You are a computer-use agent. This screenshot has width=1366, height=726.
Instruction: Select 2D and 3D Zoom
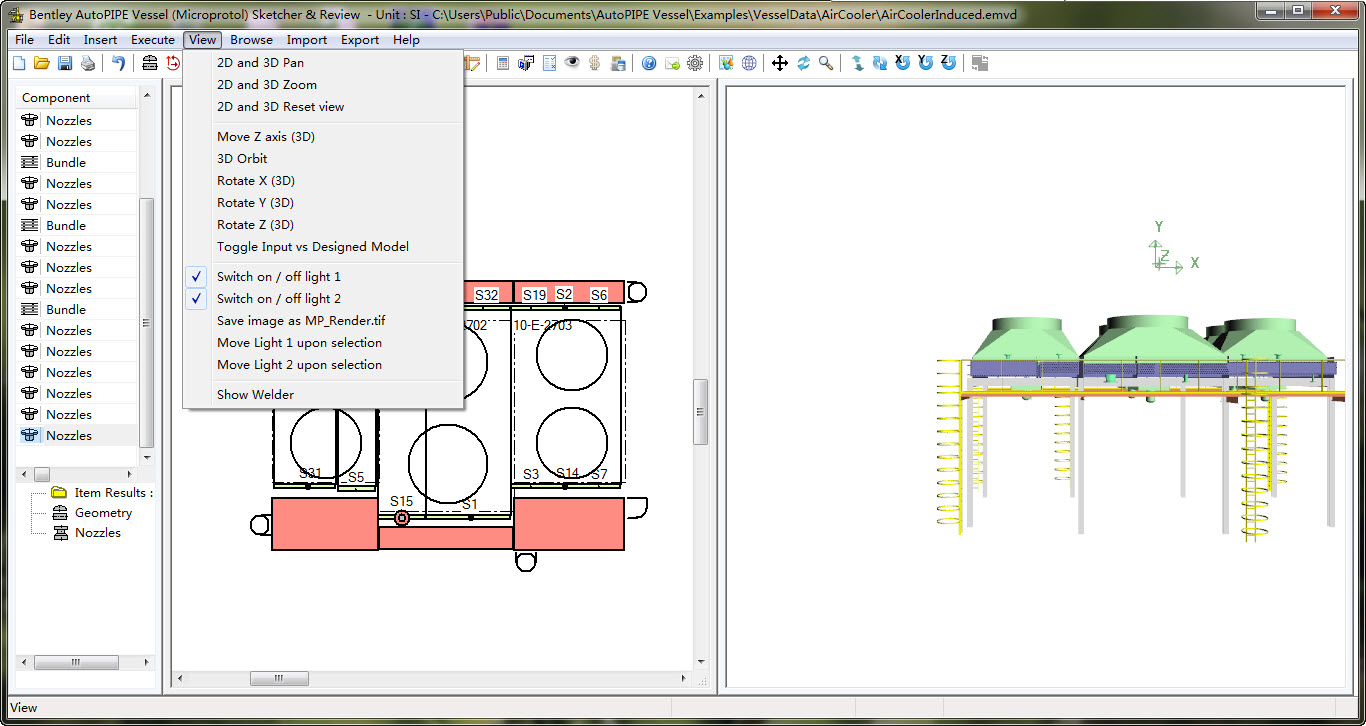click(322, 85)
